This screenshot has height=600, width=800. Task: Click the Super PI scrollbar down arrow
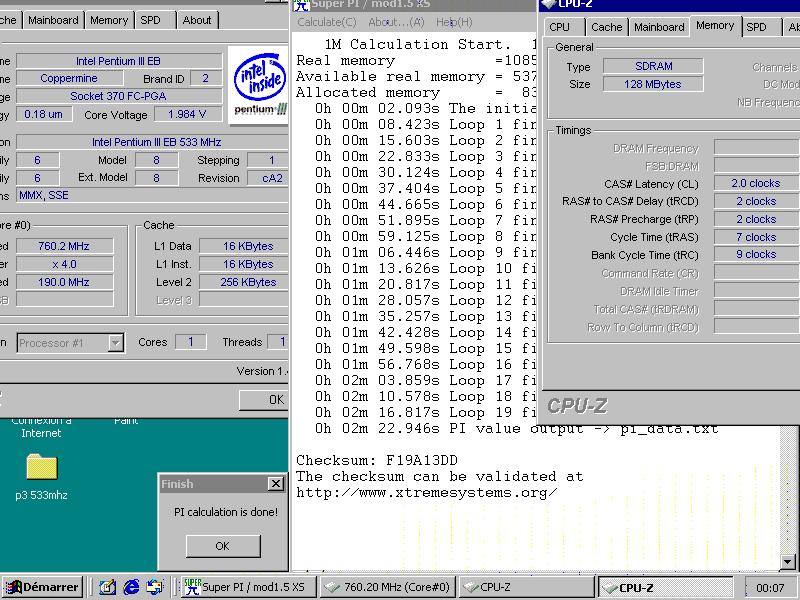click(788, 562)
